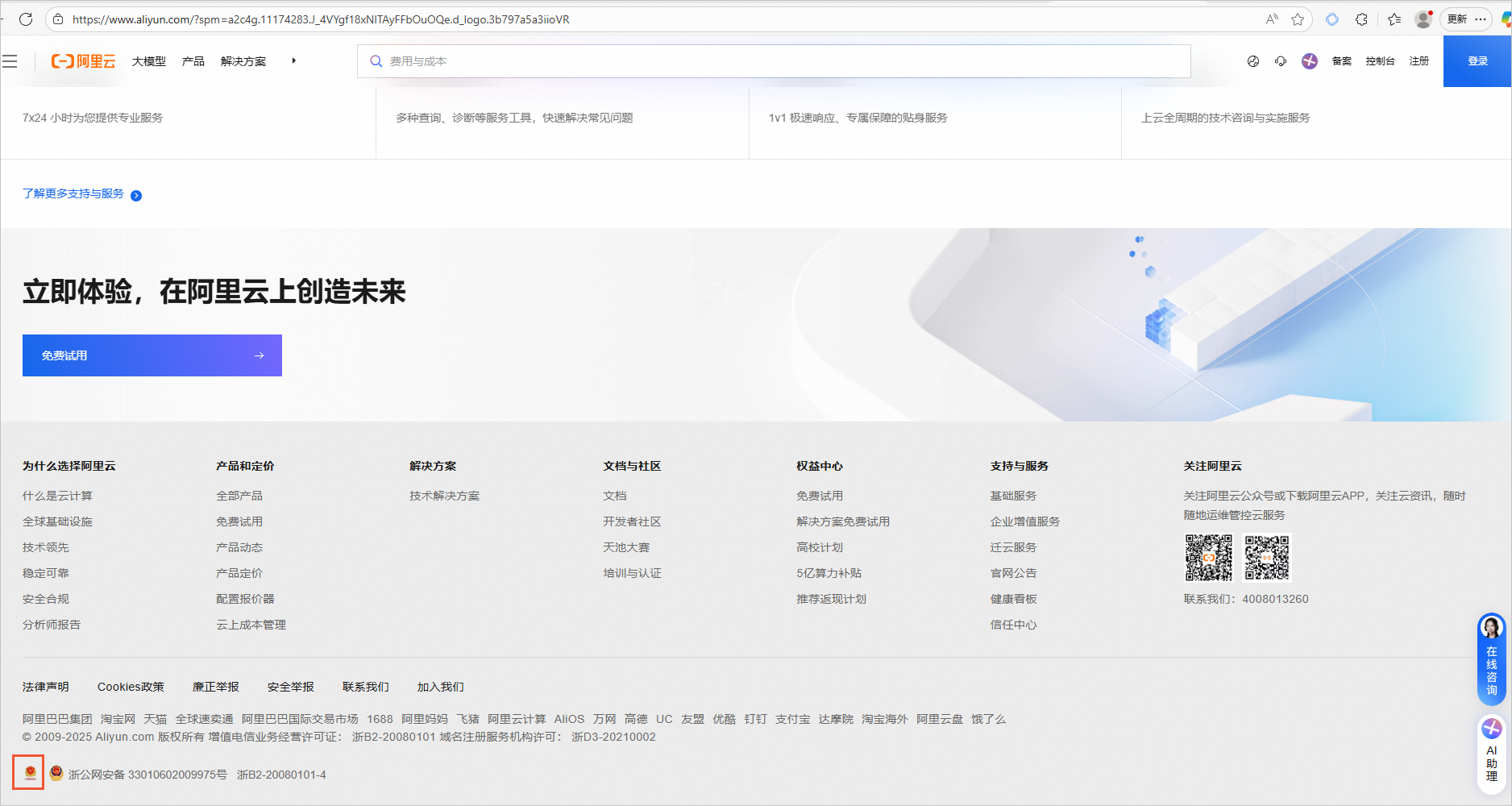Start 在线咨询 chat with the floating avatar
1512x806 pixels.
coord(1491,659)
